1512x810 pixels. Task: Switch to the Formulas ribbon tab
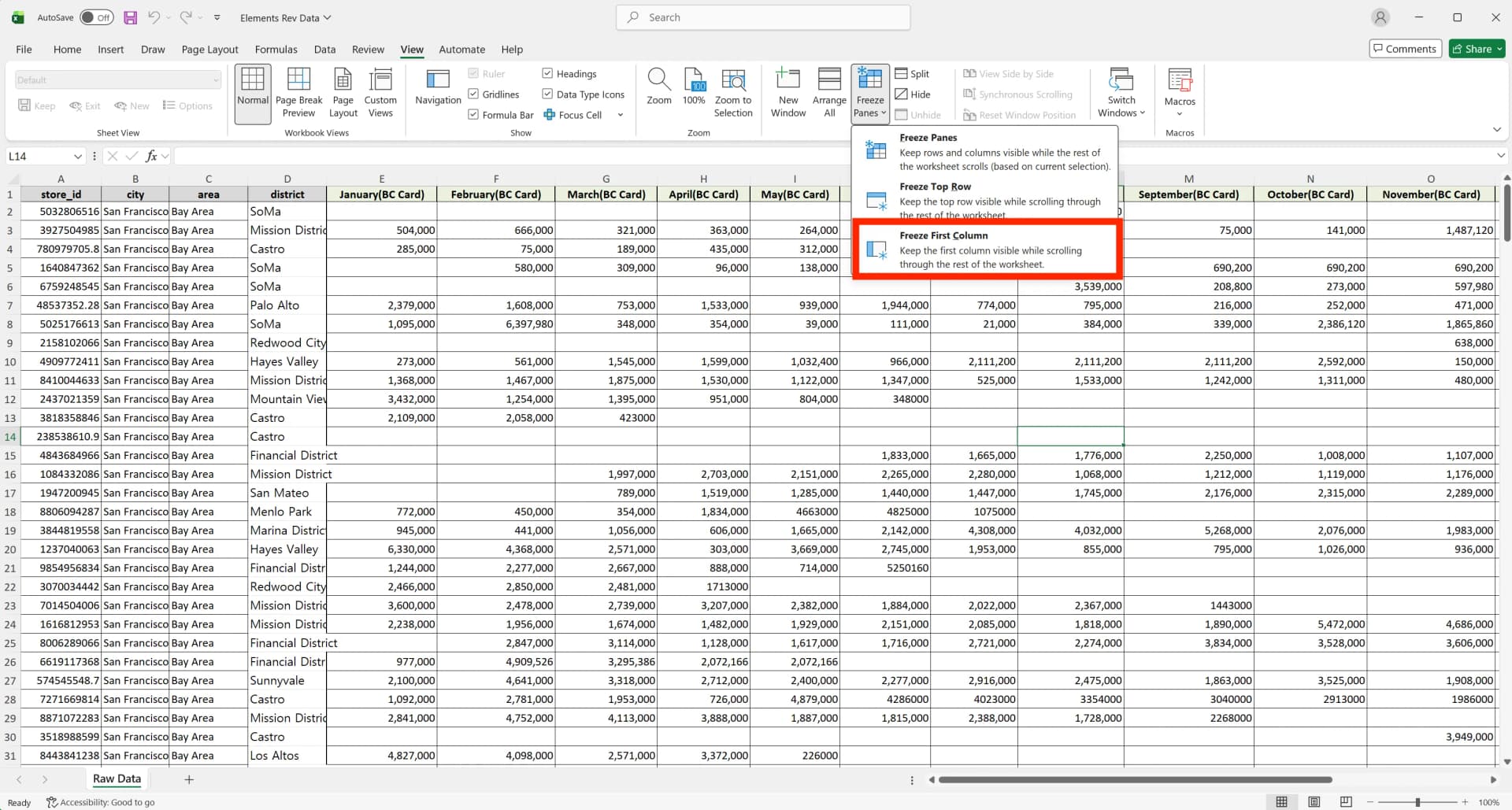point(276,49)
